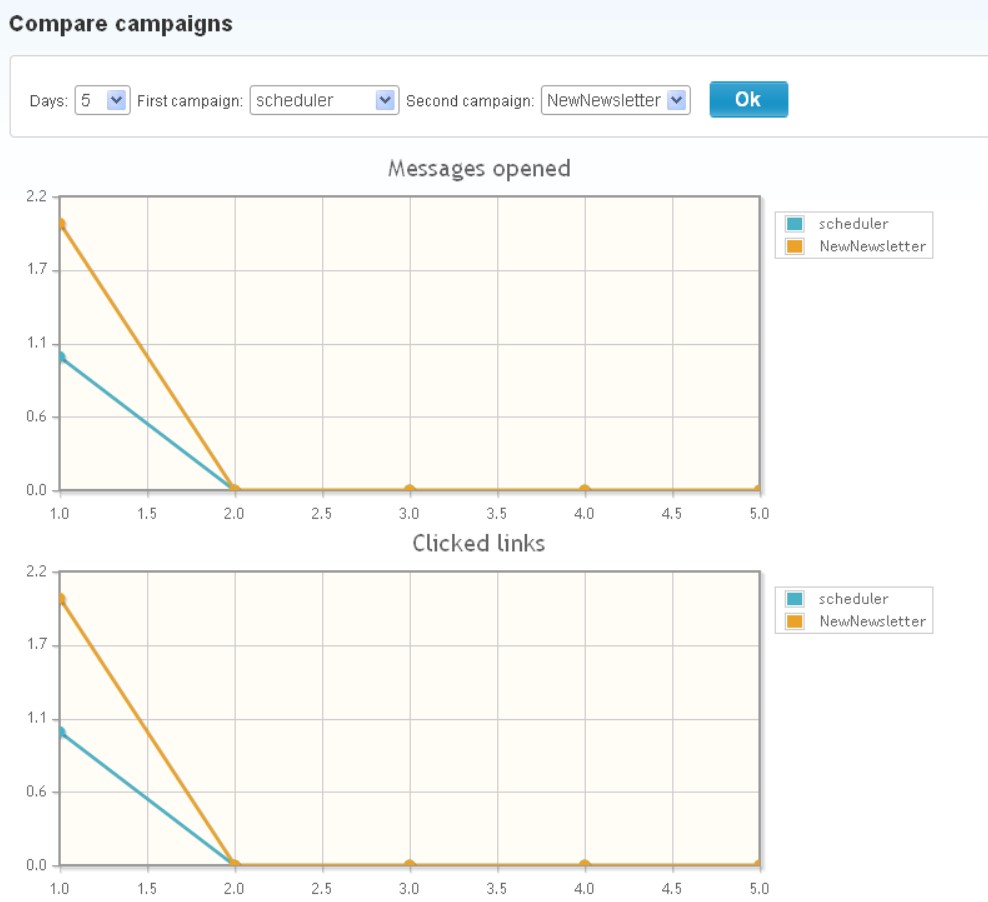Click day 3 data point in Clicked links
Image resolution: width=988 pixels, height=902 pixels.
coord(409,865)
